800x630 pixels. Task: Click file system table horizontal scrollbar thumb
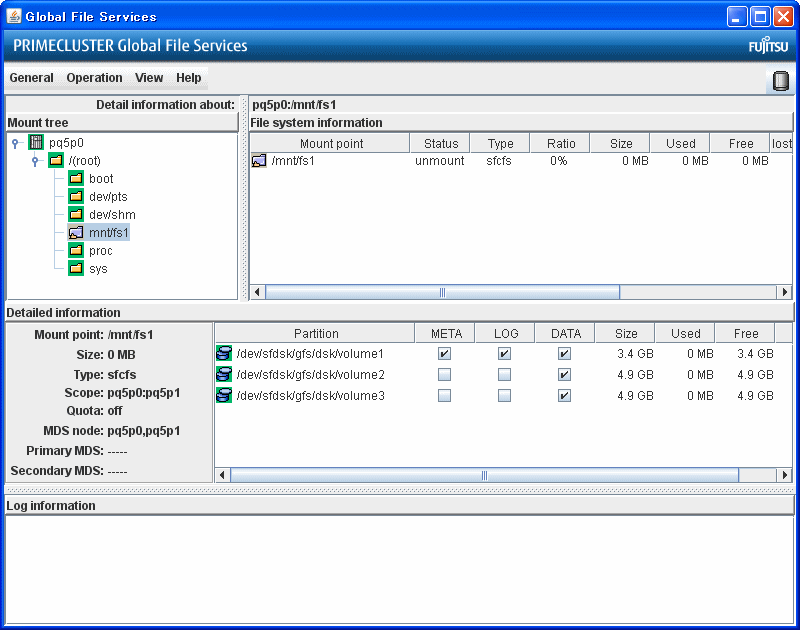[442, 292]
